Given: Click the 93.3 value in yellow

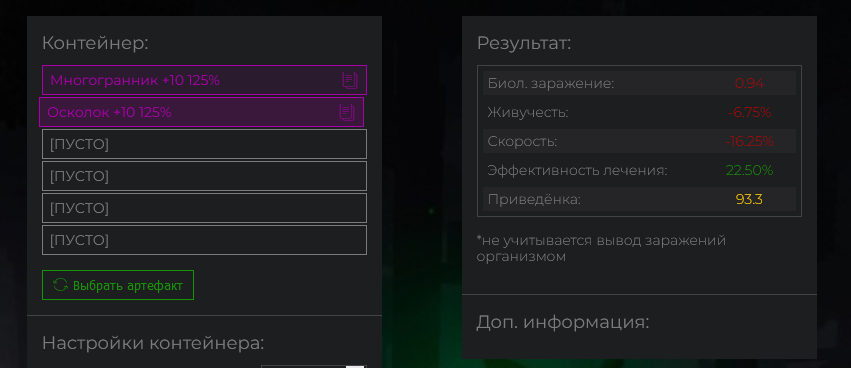Looking at the screenshot, I should 749,200.
